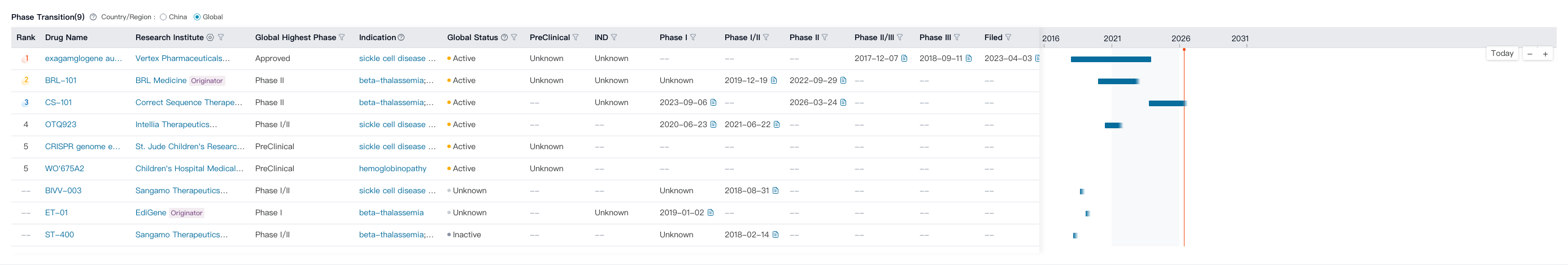Screen dimensions: 1568x265
Task: Open the Global Status filter dropdown
Action: click(515, 38)
